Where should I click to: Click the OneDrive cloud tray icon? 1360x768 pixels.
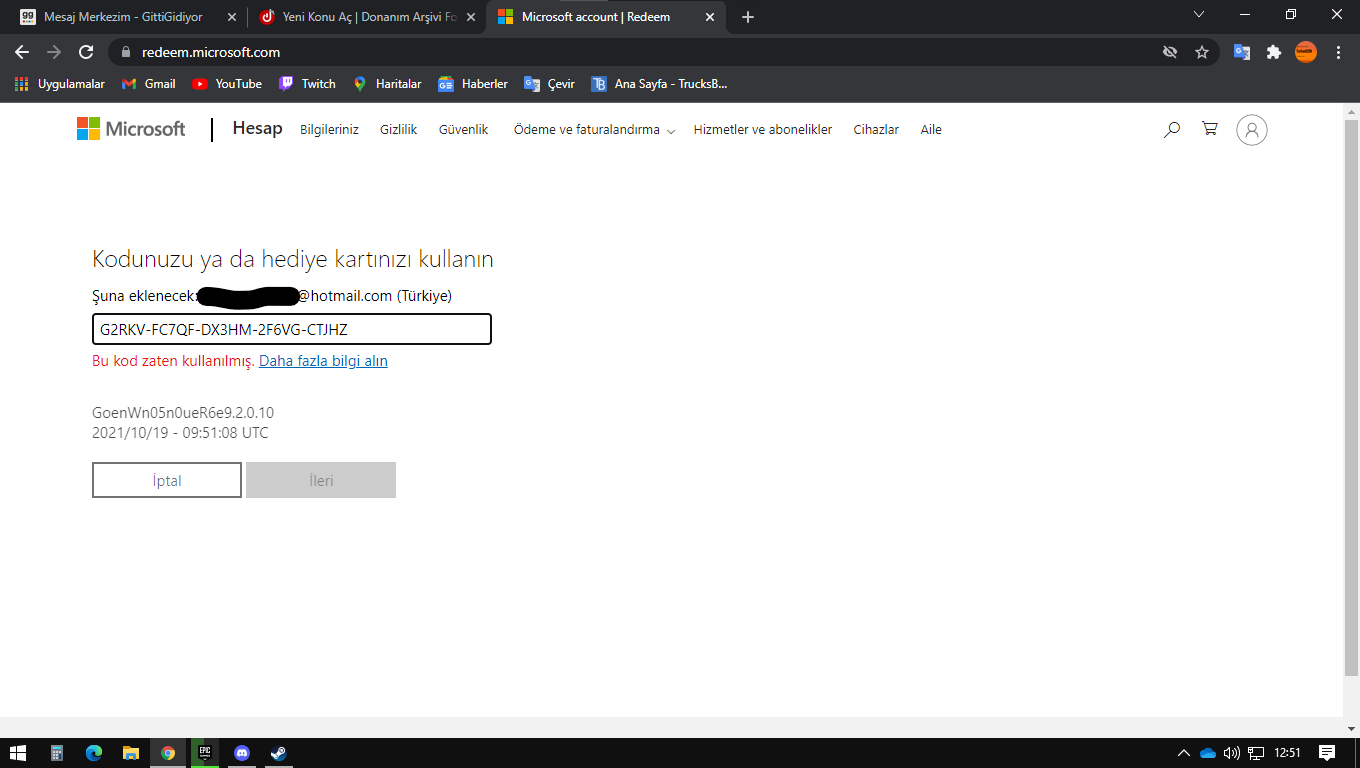click(x=1207, y=753)
